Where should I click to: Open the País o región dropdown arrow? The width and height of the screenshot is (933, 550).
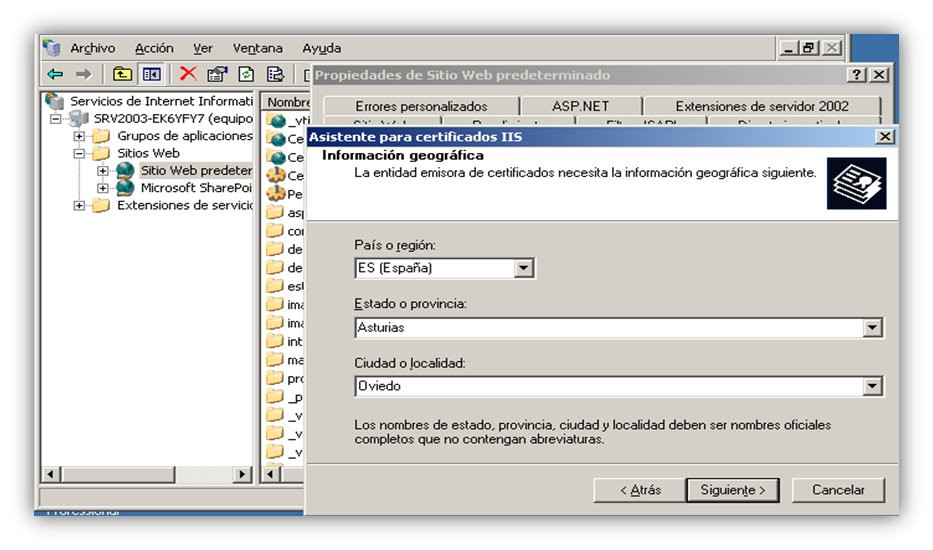click(x=523, y=268)
